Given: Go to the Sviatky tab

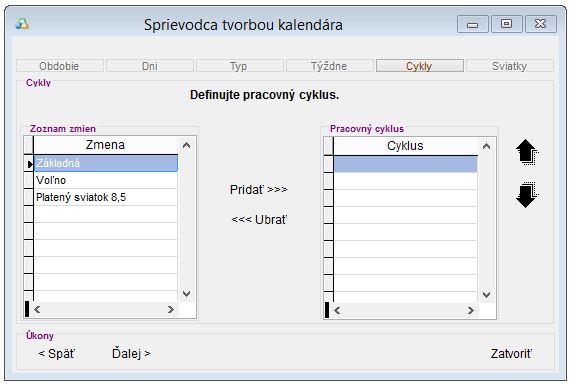Looking at the screenshot, I should coord(510,66).
